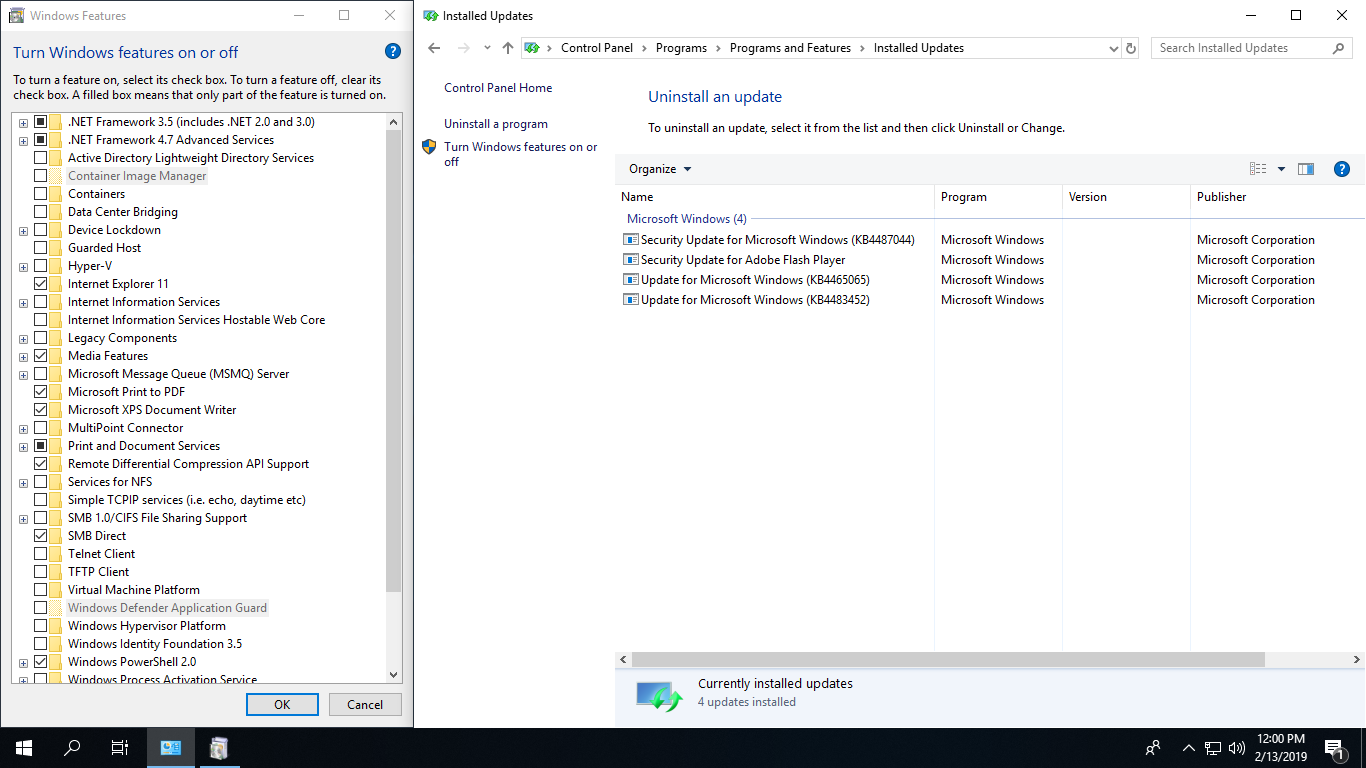Enable TFTP Client feature

click(41, 572)
